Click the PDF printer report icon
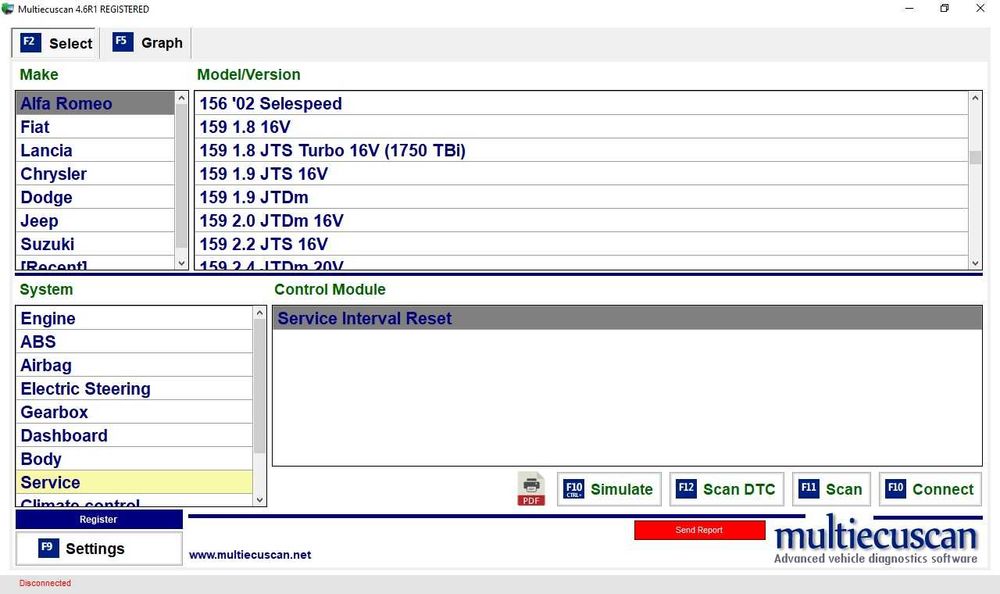This screenshot has width=1000, height=594. click(x=531, y=489)
